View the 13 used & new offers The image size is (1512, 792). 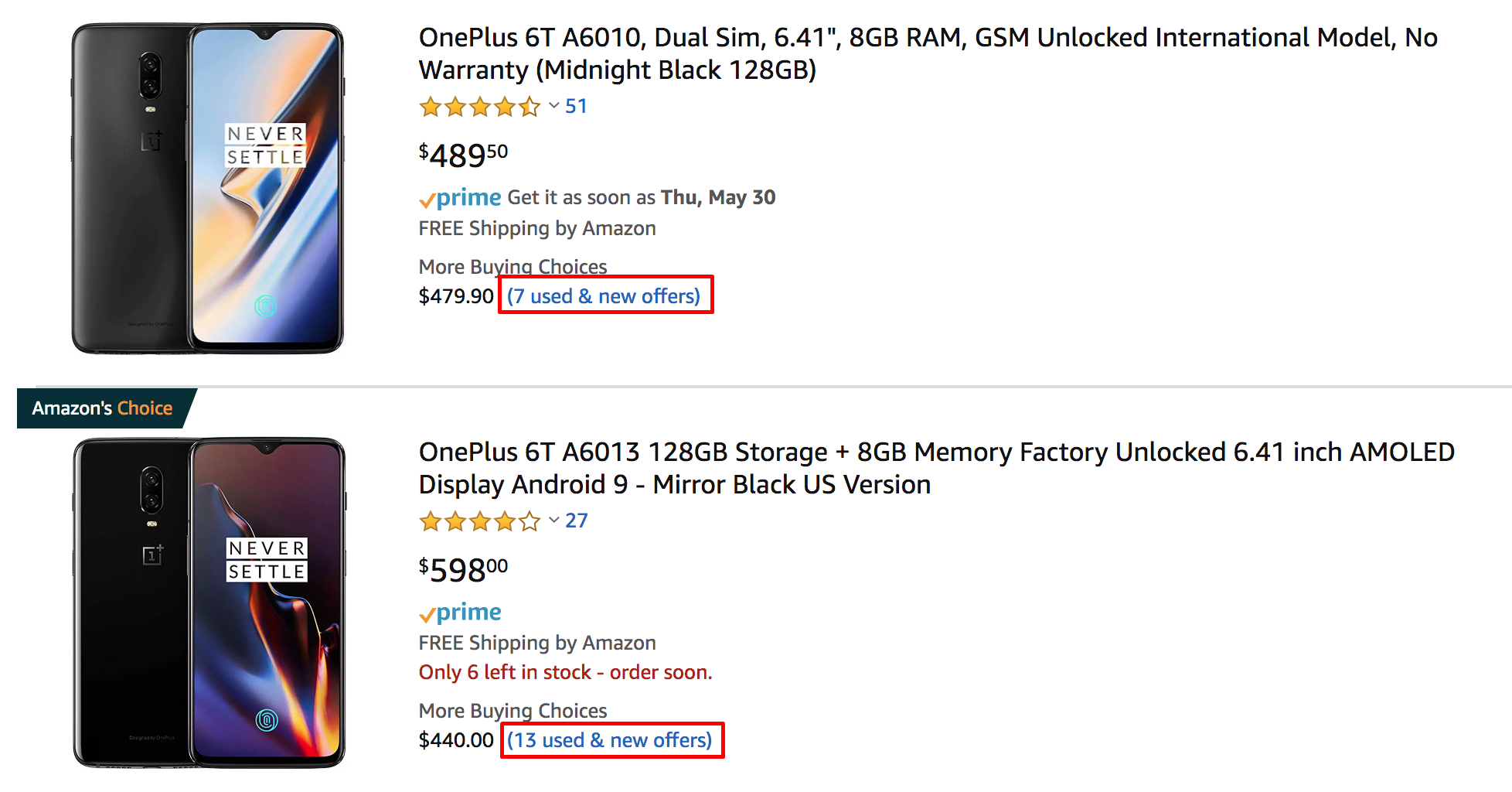[x=611, y=740]
